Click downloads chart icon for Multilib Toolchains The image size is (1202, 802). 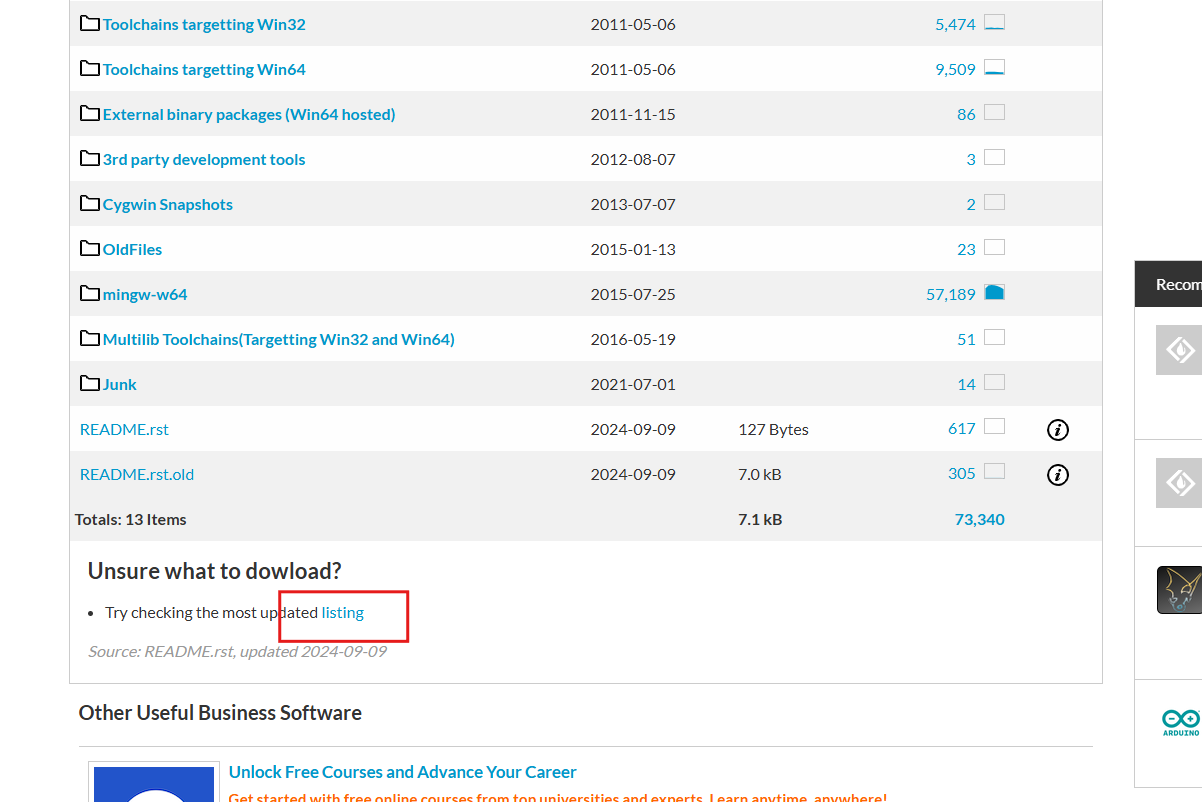[994, 337]
